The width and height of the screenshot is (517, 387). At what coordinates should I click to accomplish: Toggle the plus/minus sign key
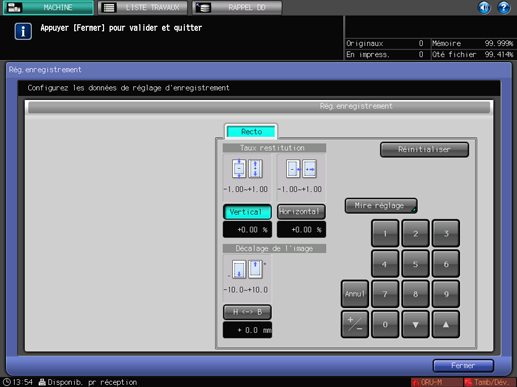point(355,324)
